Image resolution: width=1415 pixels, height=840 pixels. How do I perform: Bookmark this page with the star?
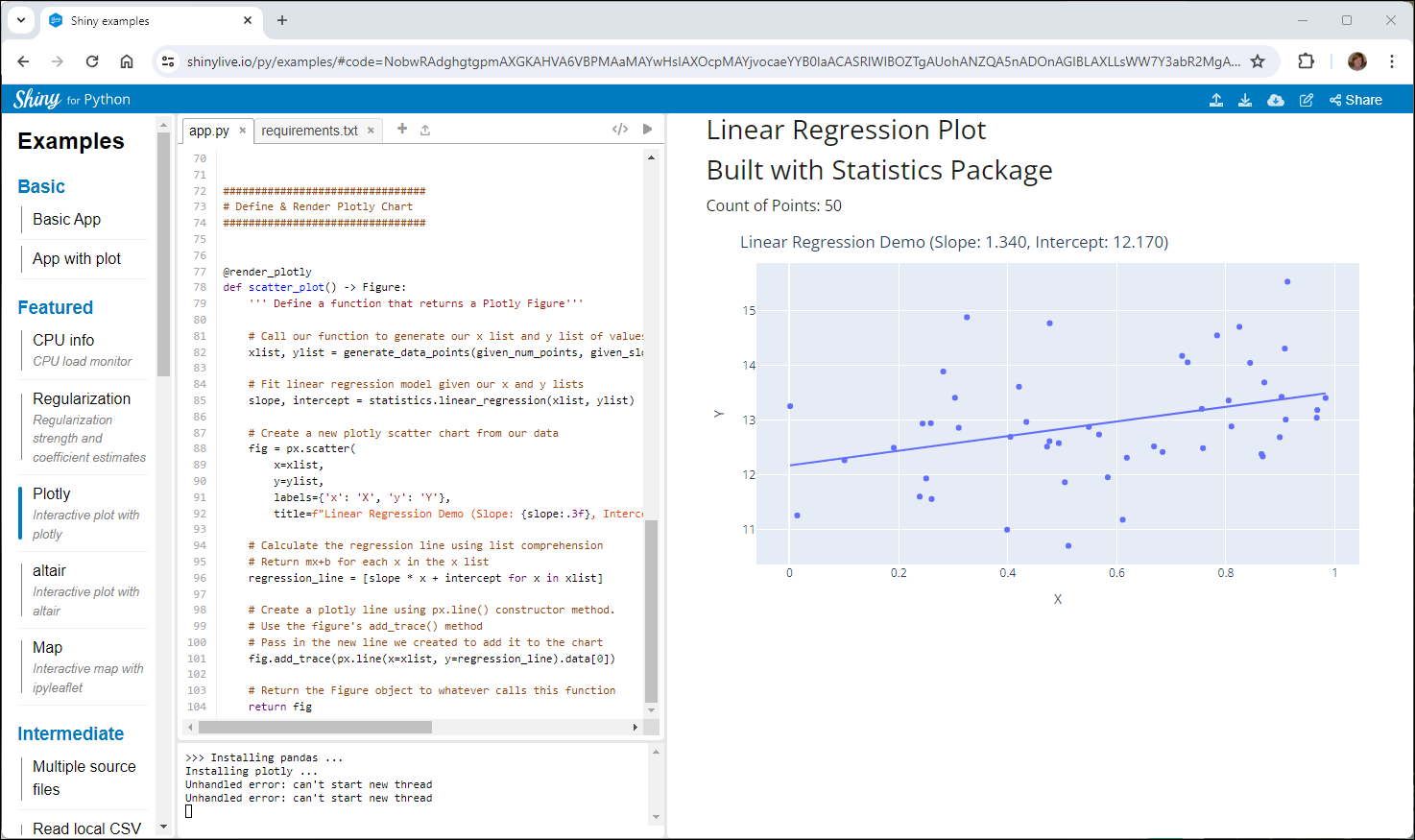point(1258,61)
